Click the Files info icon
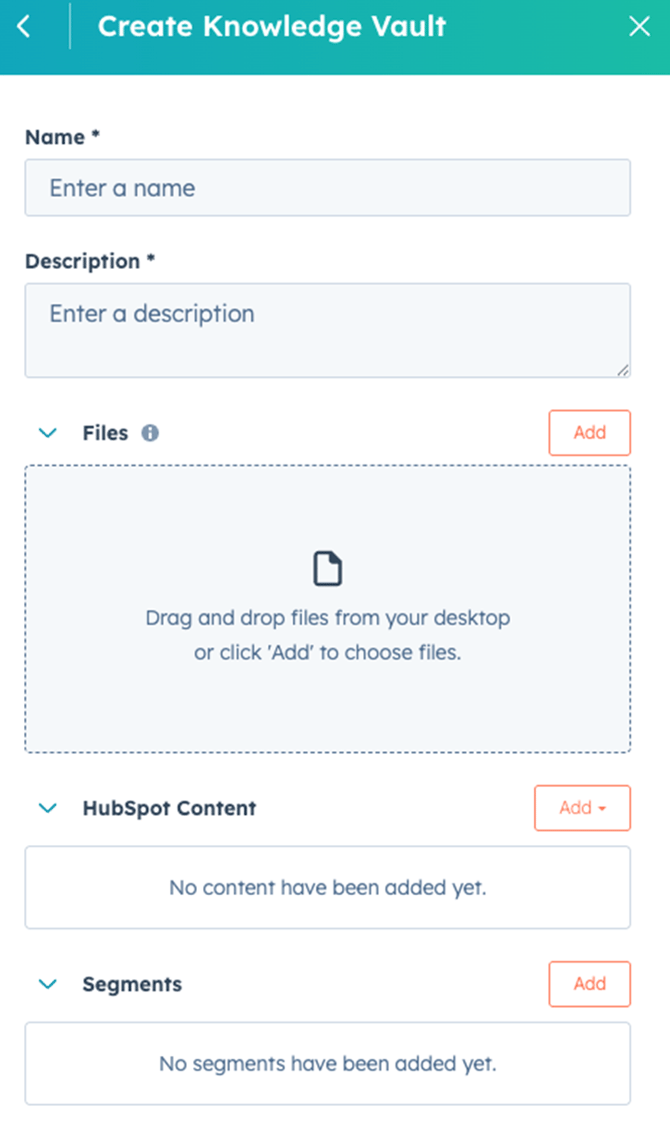The width and height of the screenshot is (670, 1127). [150, 433]
